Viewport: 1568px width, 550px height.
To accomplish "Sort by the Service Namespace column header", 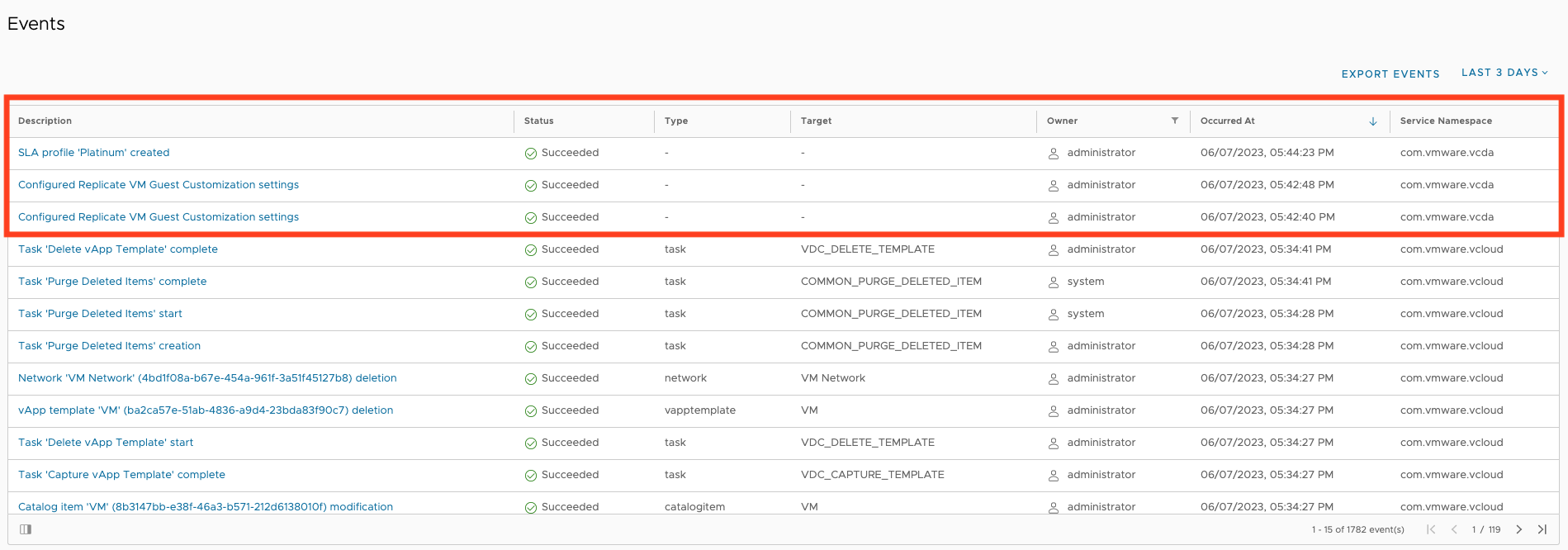I will coord(1445,121).
